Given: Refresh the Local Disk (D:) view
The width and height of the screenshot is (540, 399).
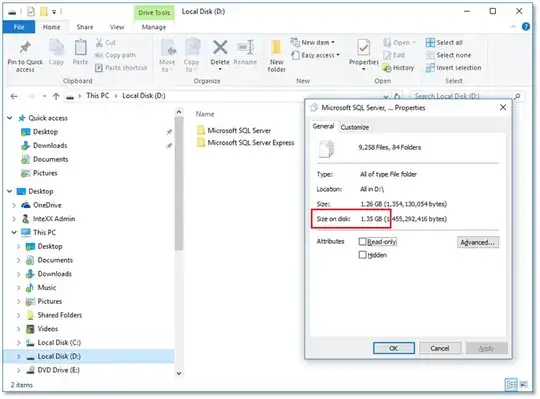Looking at the screenshot, I should (x=397, y=96).
